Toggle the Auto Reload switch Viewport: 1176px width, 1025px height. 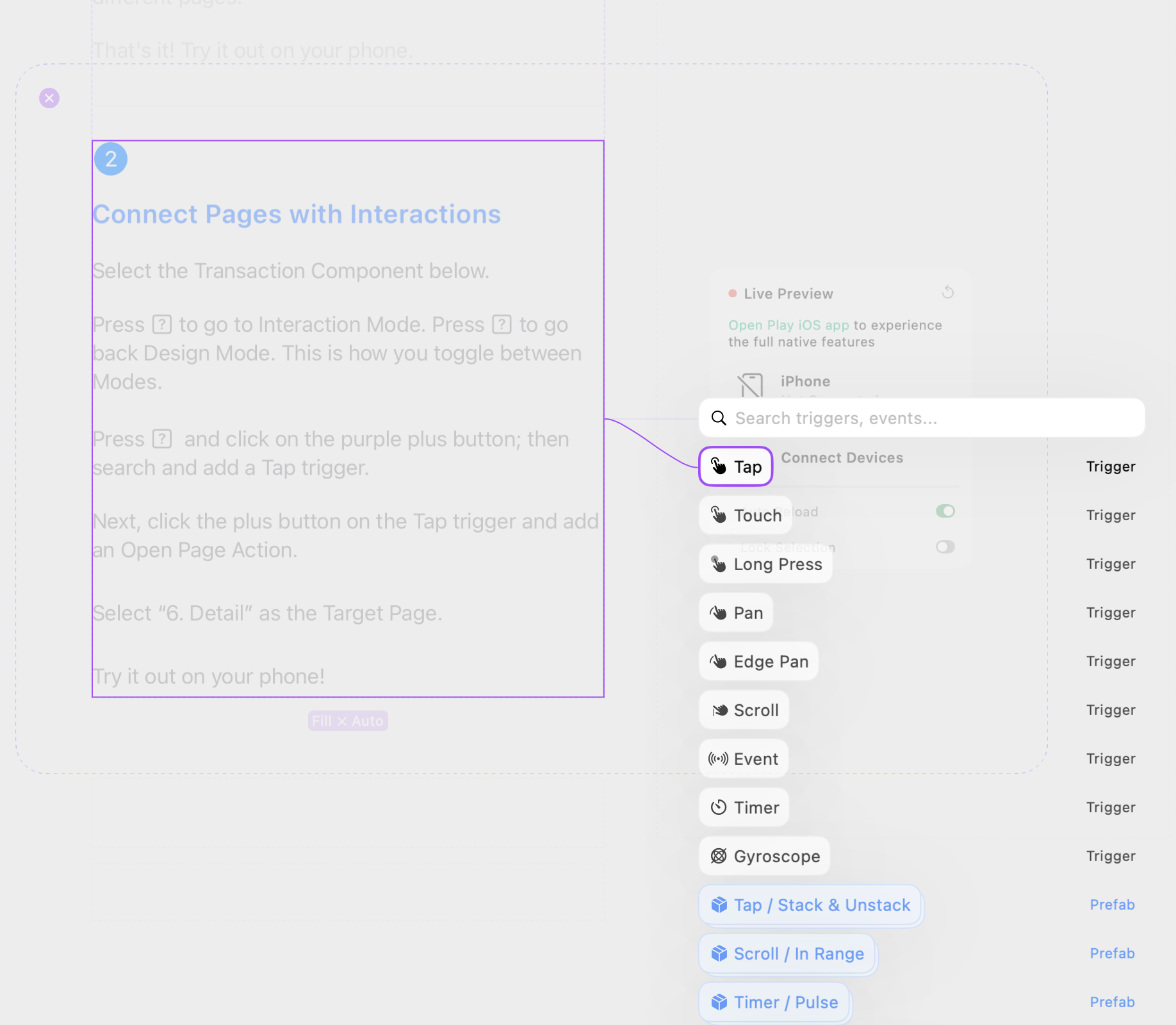tap(945, 511)
